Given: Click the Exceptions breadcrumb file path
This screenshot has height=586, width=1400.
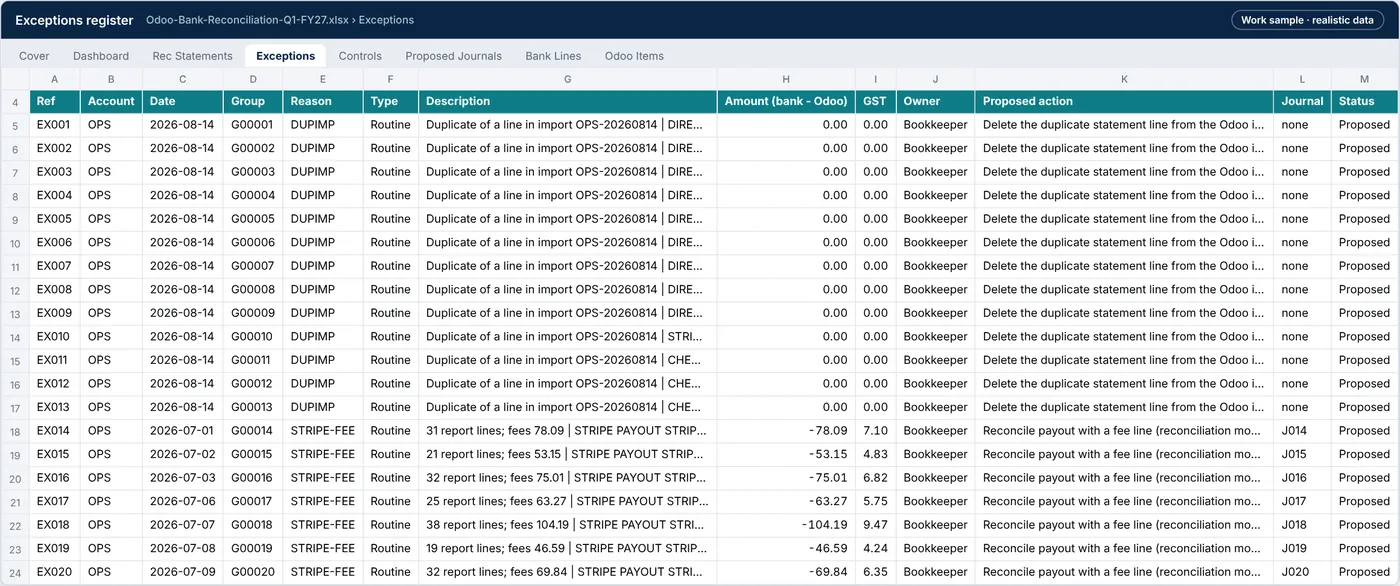Looking at the screenshot, I should pyautogui.click(x=280, y=20).
